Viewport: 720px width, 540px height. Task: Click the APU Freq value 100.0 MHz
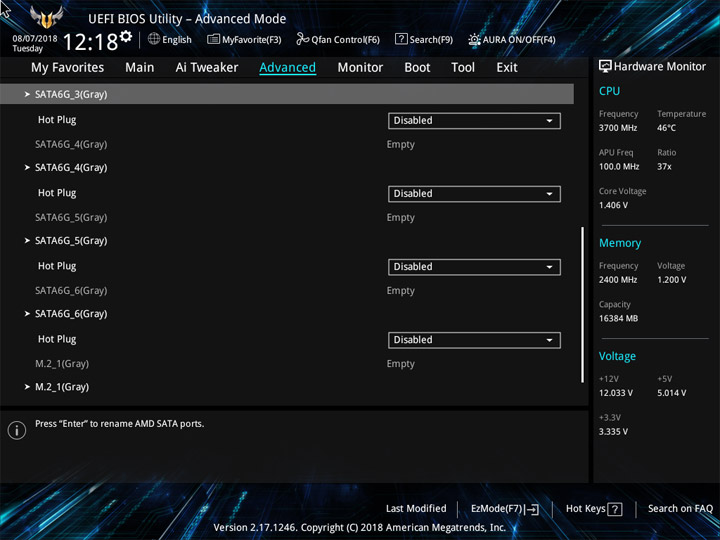point(619,167)
